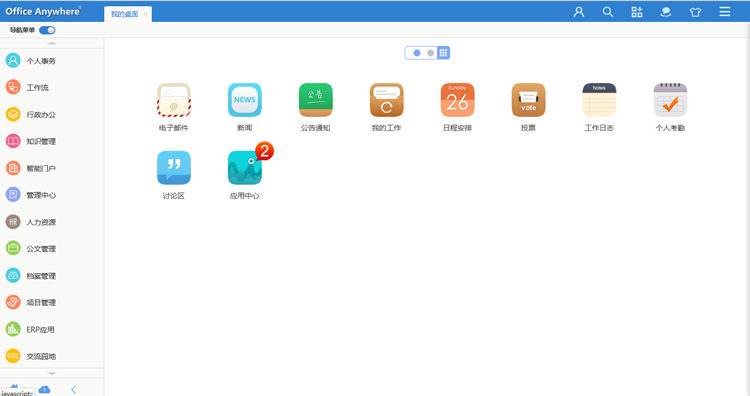Open the 应用中心 app center icon
The image size is (750, 396).
pyautogui.click(x=244, y=168)
